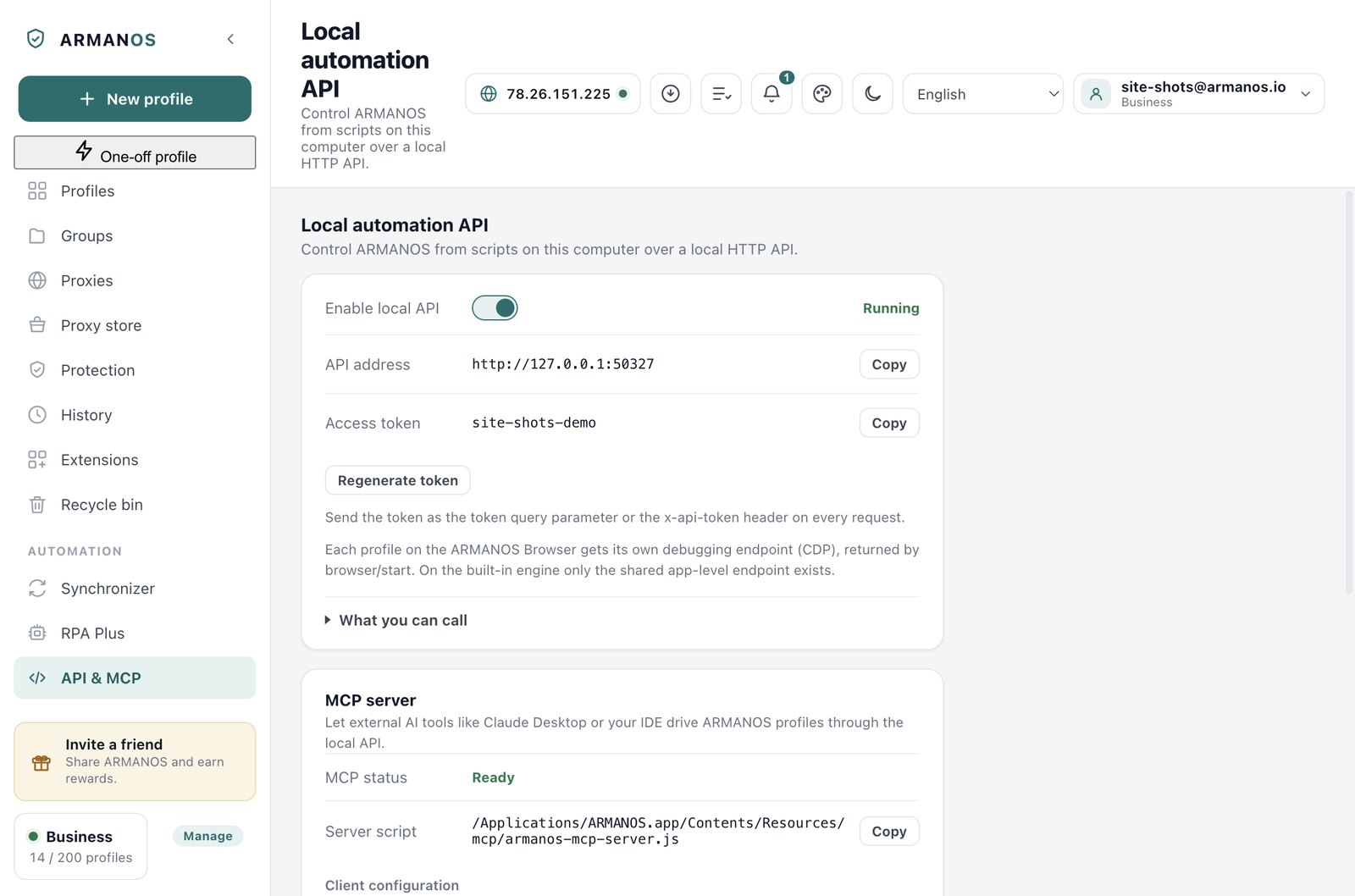This screenshot has width=1355, height=896.
Task: Click the Ready MCP status value
Action: (494, 777)
